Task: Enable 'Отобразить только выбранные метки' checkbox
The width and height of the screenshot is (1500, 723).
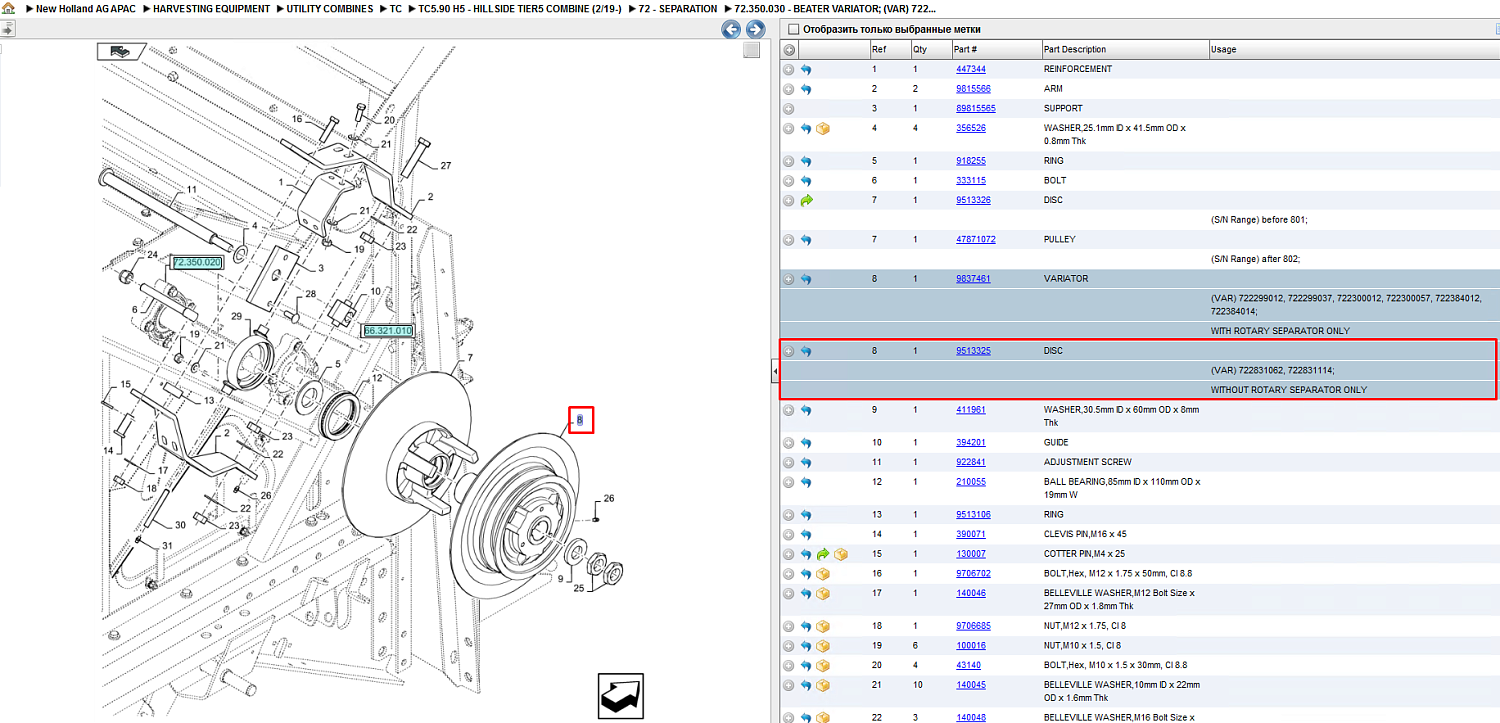Action: 793,30
